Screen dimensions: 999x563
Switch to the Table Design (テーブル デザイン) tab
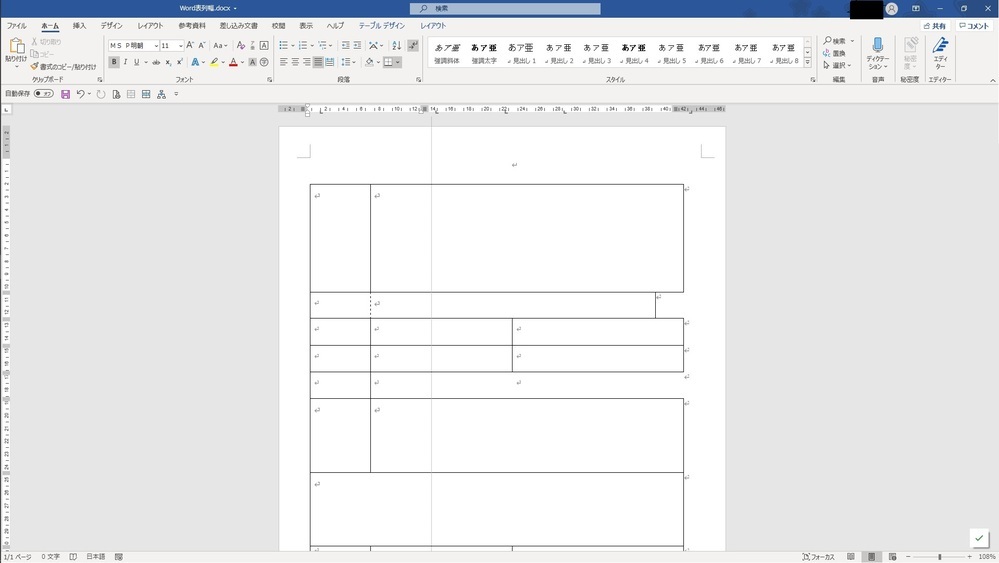click(x=382, y=26)
